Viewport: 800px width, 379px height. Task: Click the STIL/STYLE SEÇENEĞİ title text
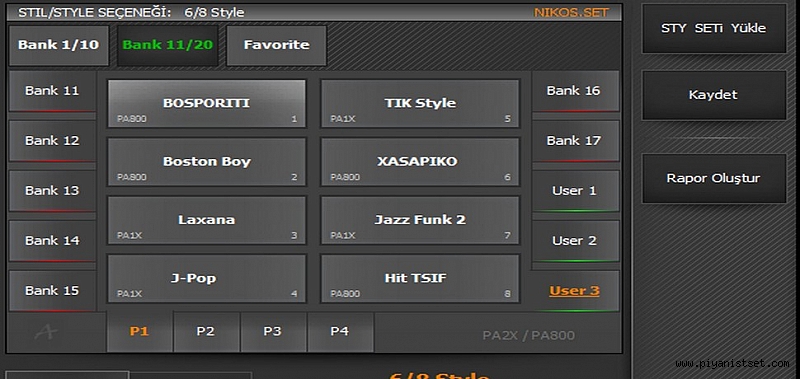coord(94,12)
